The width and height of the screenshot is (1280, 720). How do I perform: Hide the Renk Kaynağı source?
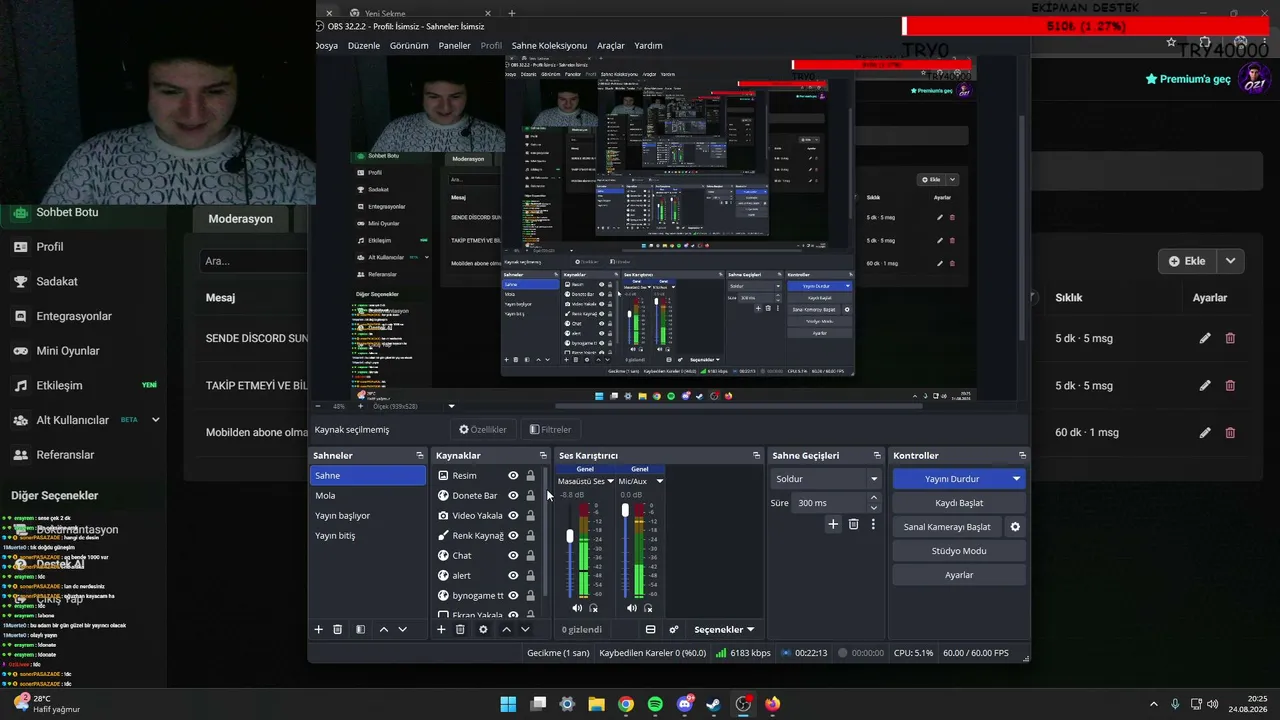click(513, 536)
